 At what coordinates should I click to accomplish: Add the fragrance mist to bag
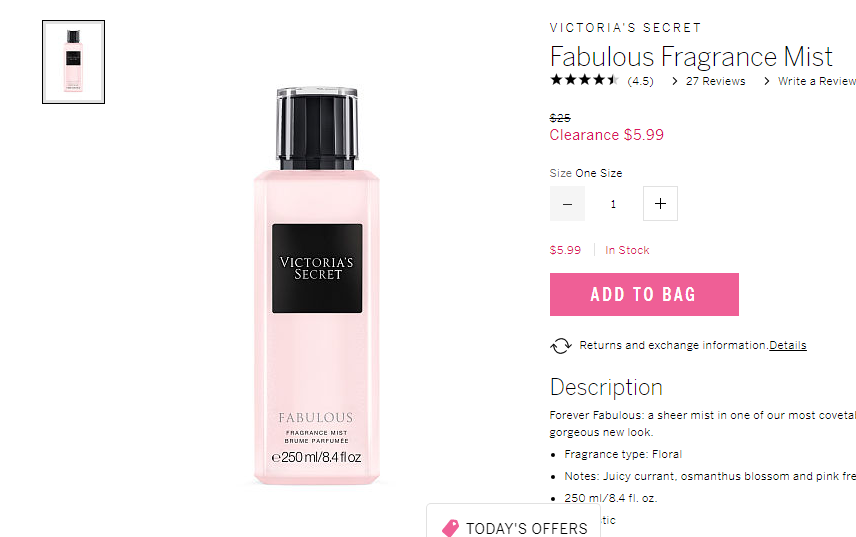(644, 294)
